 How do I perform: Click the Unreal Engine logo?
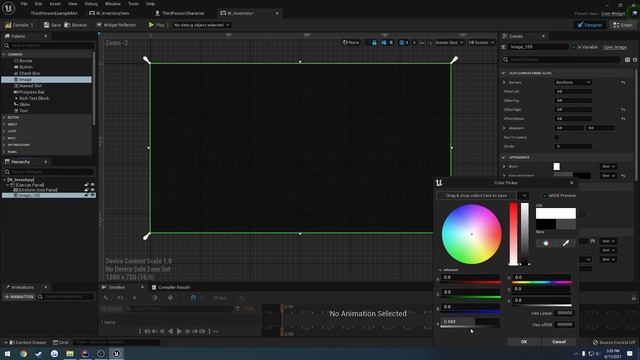tap(9, 8)
